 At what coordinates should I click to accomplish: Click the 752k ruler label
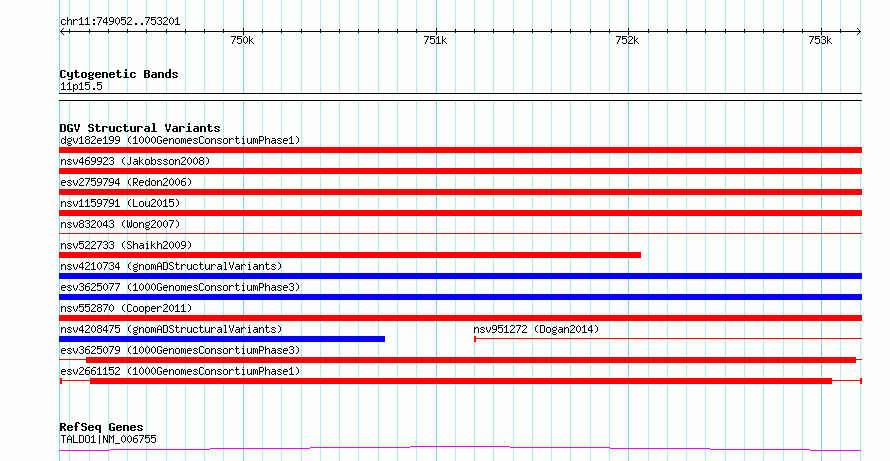pos(627,40)
